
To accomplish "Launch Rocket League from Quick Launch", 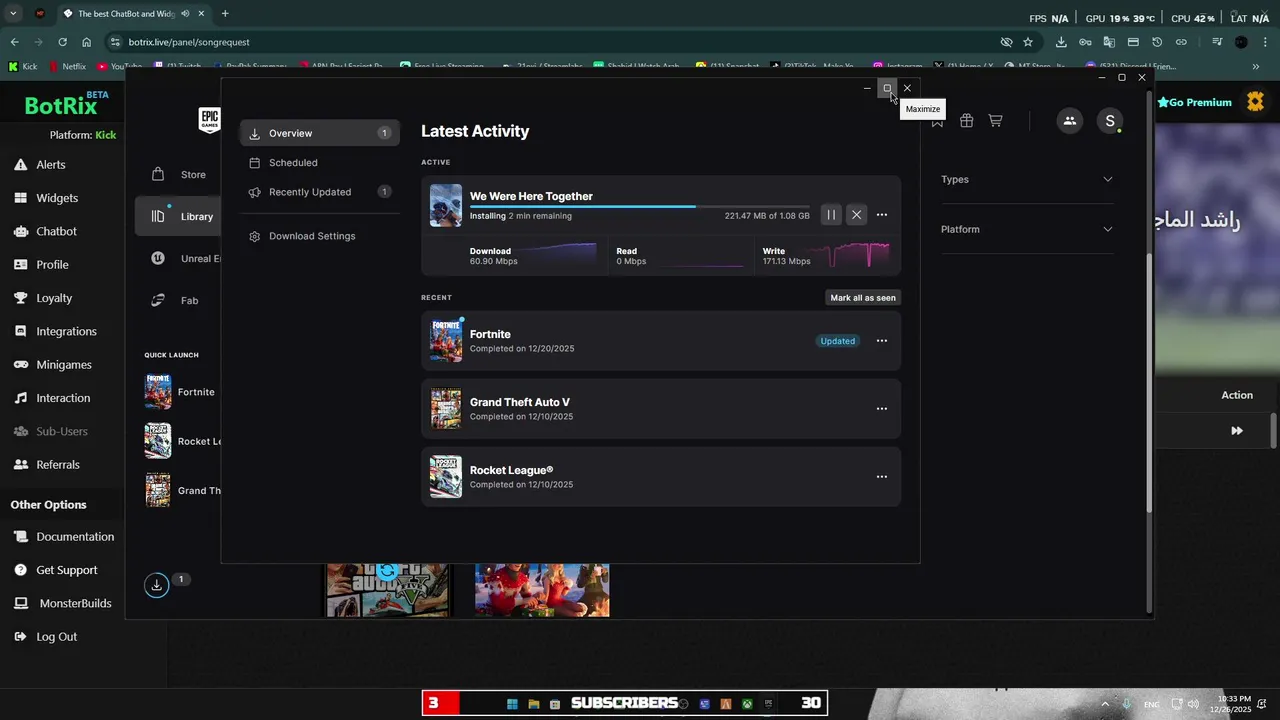I will click(x=182, y=441).
